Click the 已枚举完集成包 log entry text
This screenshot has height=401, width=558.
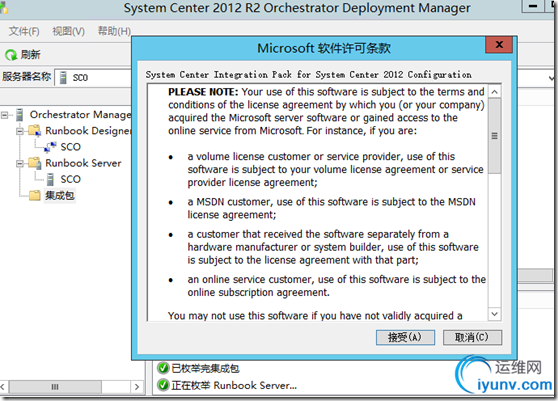[x=205, y=368]
